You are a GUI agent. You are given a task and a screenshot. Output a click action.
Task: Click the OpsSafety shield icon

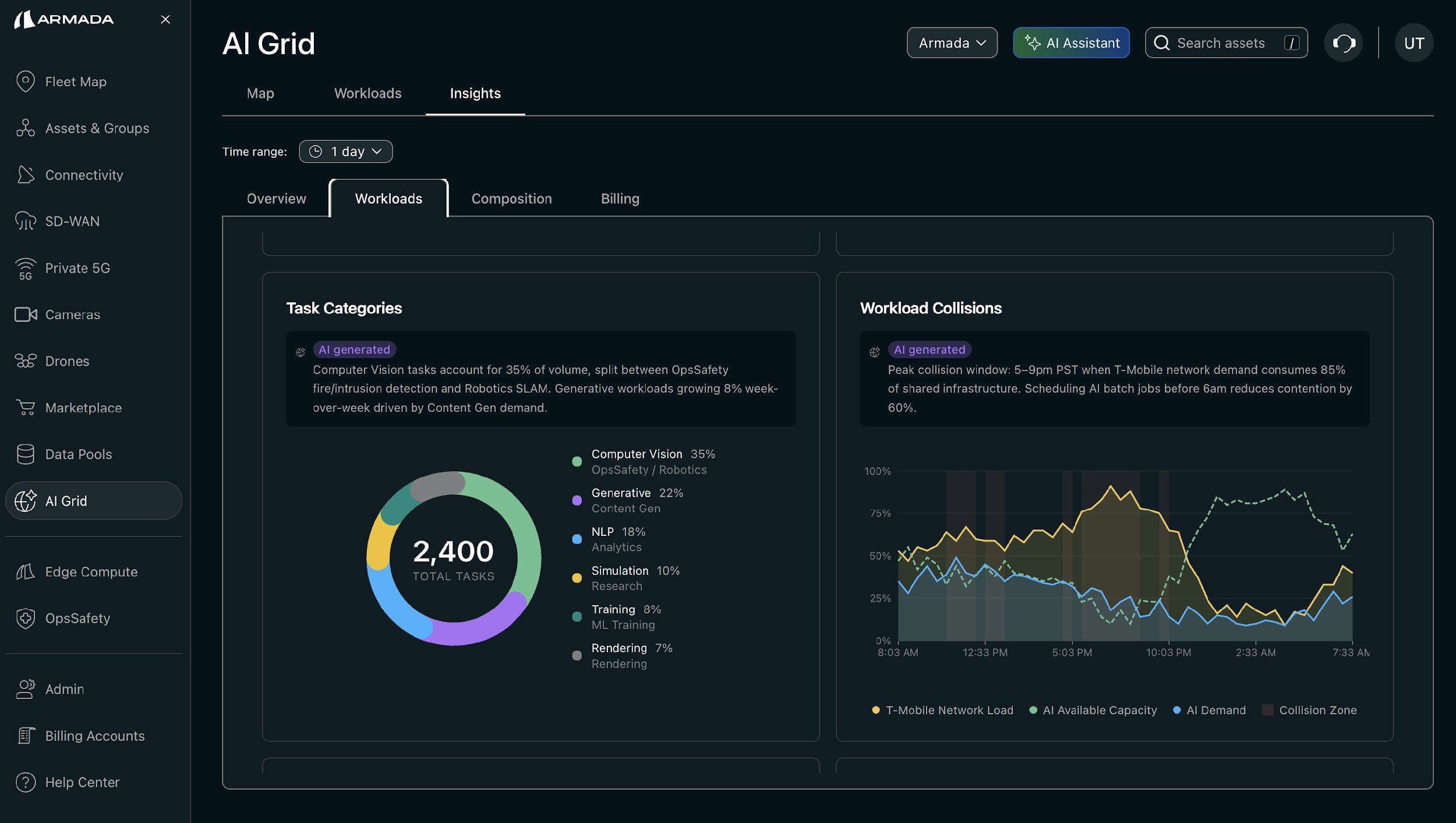tap(26, 618)
